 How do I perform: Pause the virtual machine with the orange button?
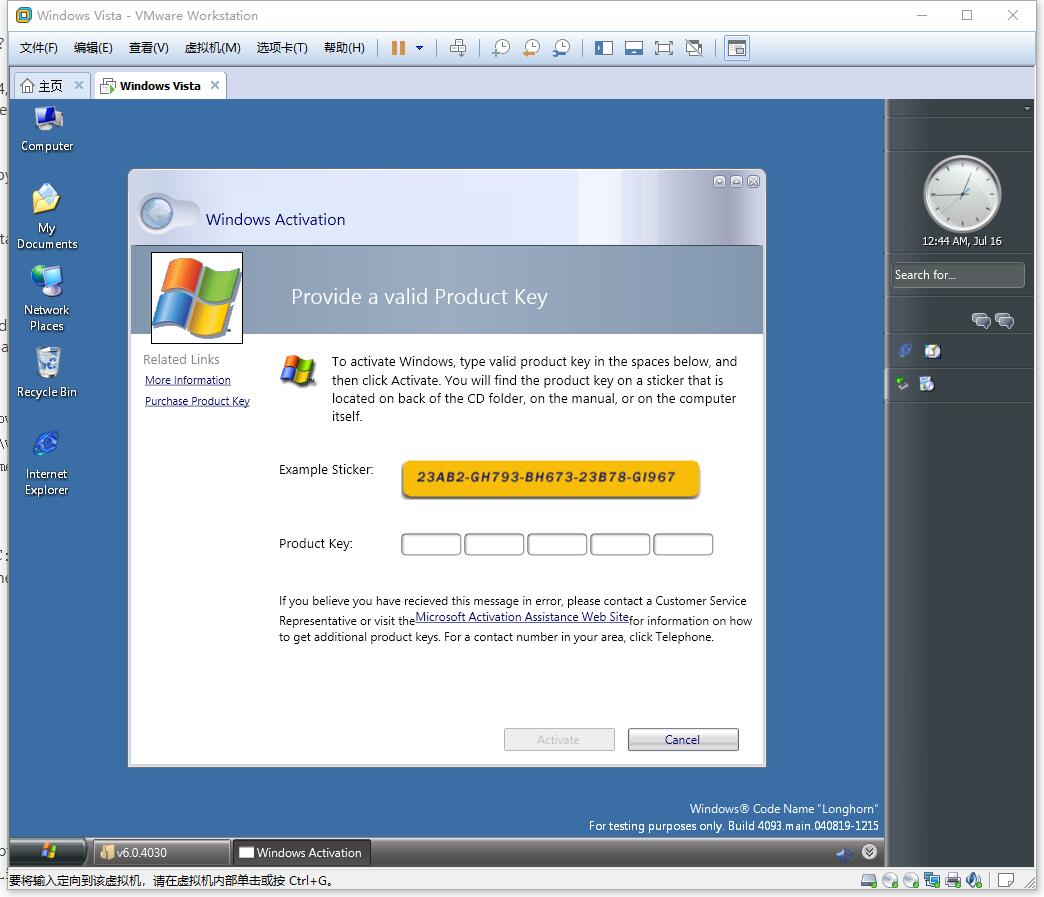pyautogui.click(x=398, y=48)
